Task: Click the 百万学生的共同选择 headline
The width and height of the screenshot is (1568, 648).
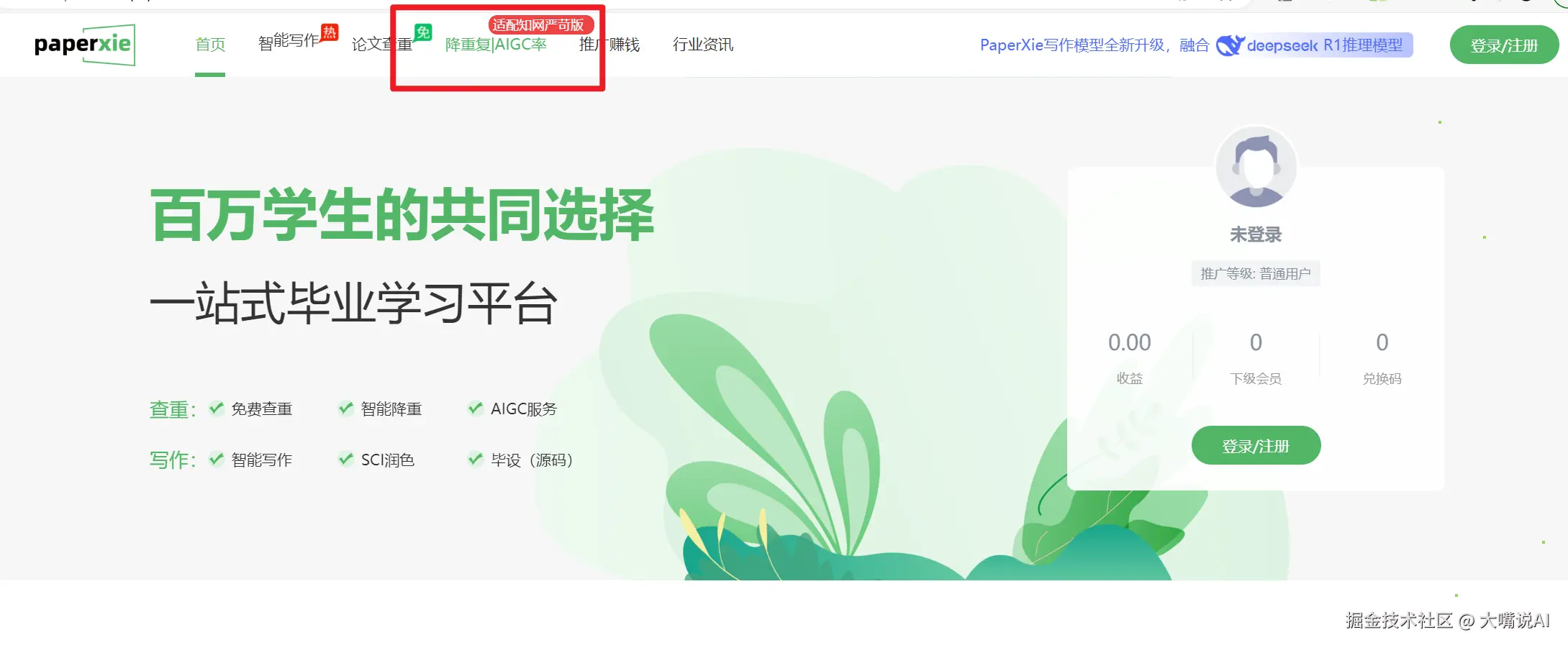Action: click(x=402, y=214)
